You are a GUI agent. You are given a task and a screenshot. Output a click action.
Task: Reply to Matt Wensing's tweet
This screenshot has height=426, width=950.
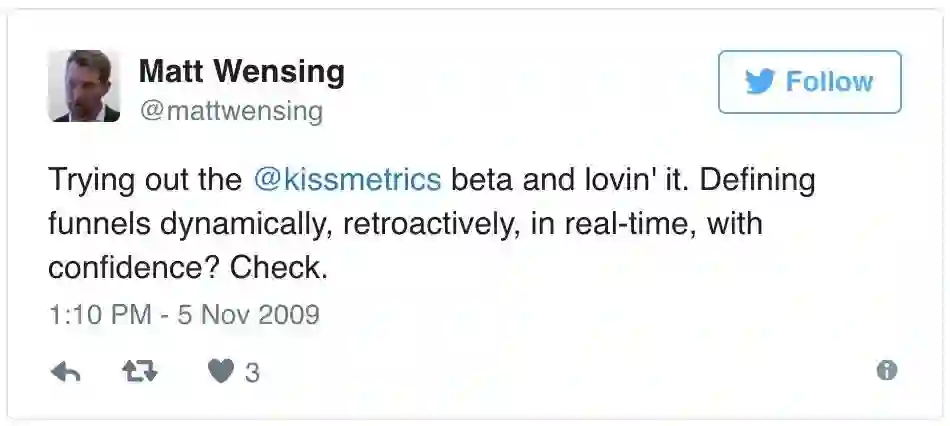tap(65, 372)
